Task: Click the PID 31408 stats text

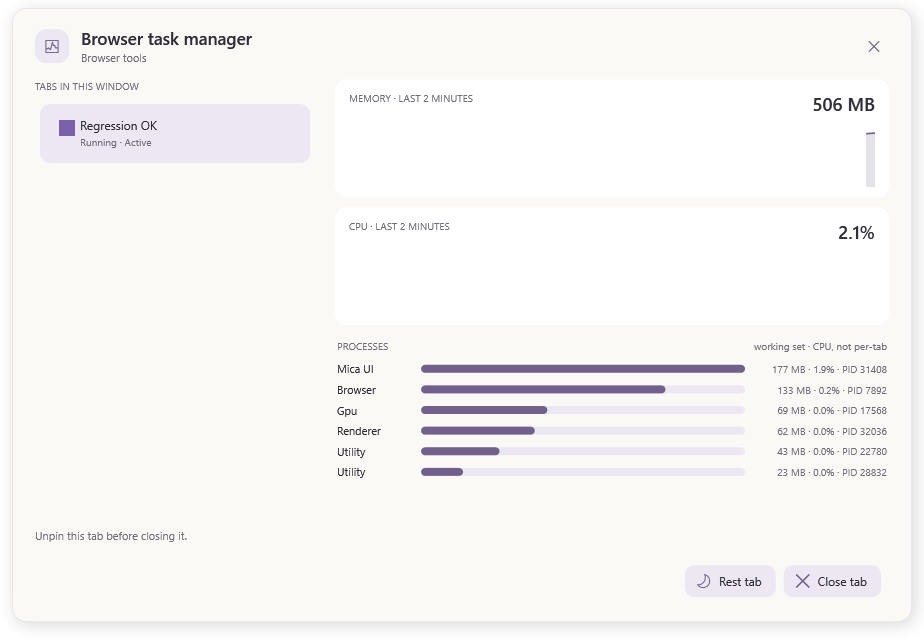Action: (x=829, y=370)
